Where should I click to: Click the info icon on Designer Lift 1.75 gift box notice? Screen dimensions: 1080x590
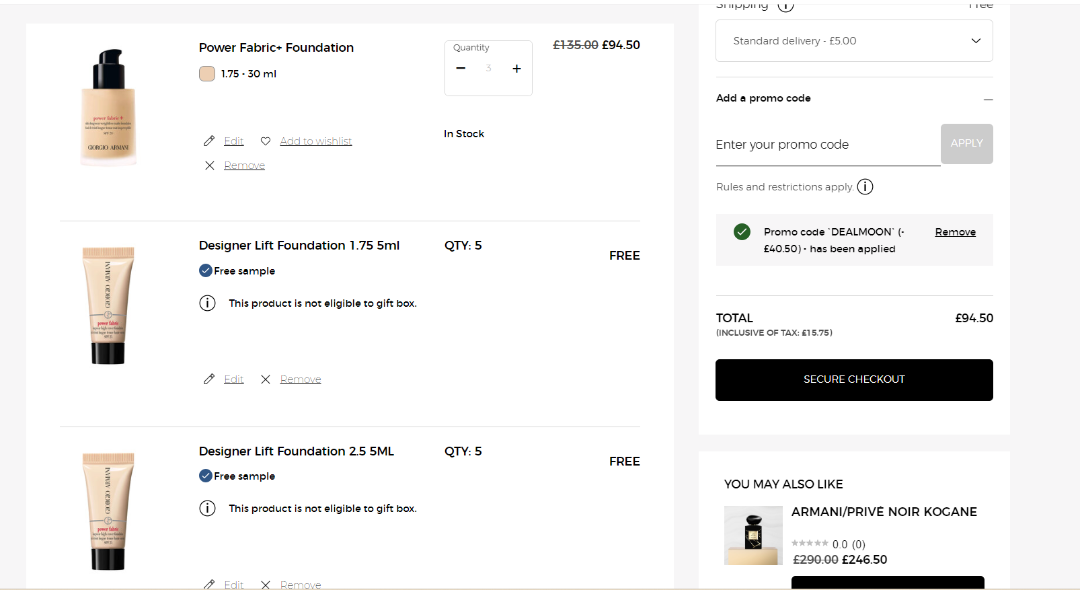207,303
